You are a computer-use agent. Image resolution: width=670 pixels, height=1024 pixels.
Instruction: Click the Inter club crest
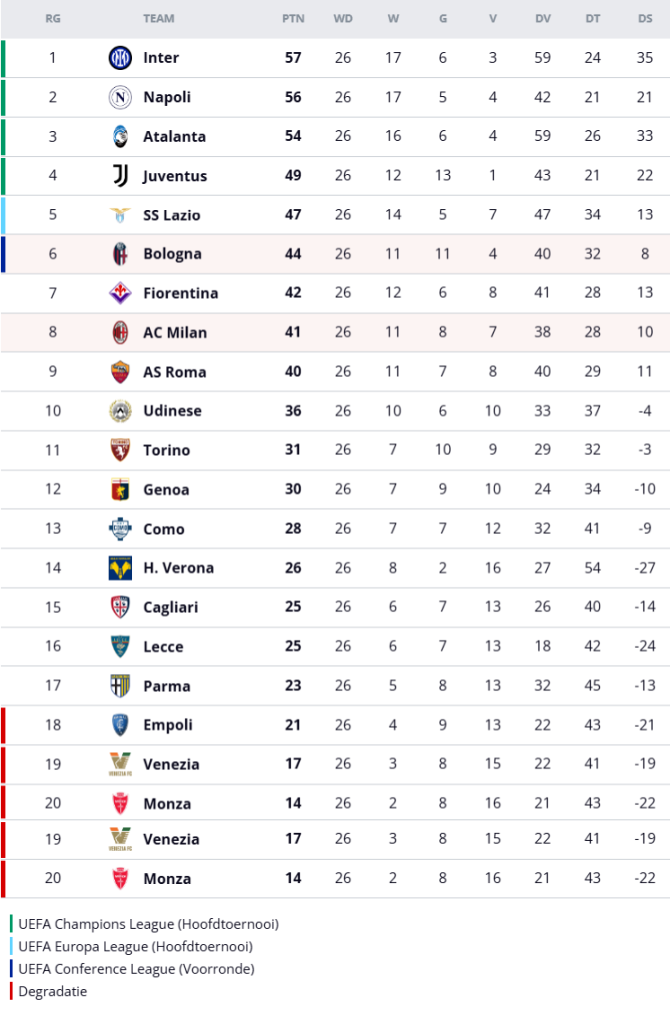(x=120, y=58)
